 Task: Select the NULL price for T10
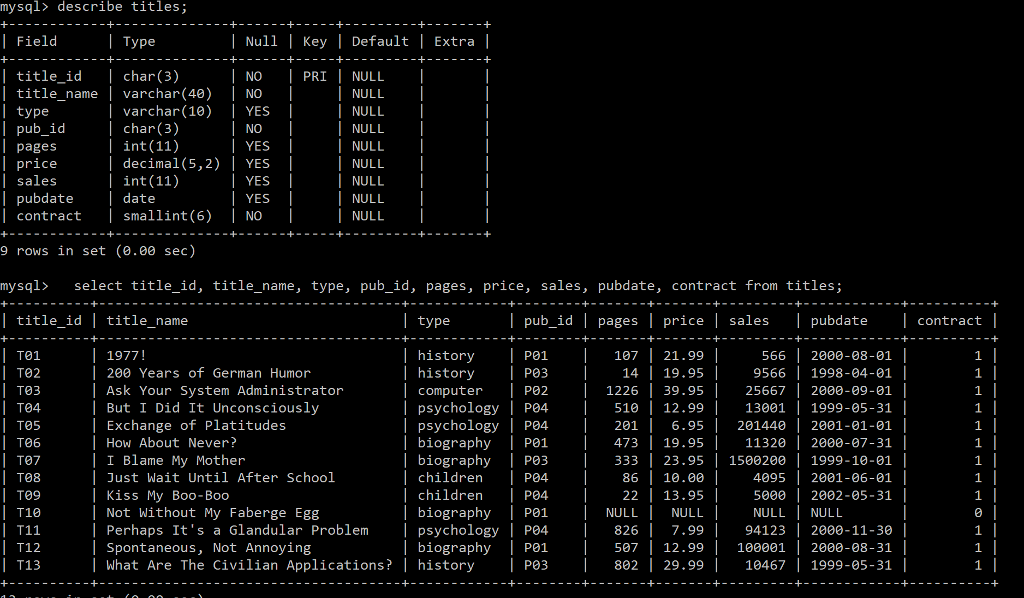point(683,512)
